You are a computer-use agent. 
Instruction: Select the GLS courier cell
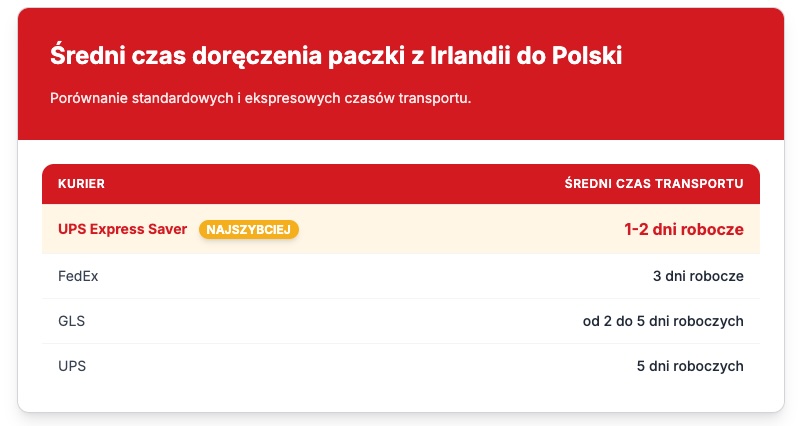tap(72, 321)
